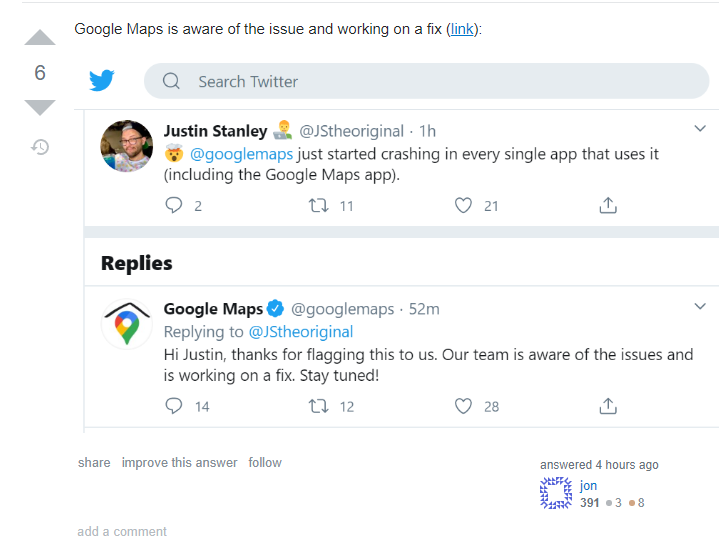Viewport: 719px width, 556px height.
Task: Open the 'link' hyperlink in the answer text
Action: point(462,29)
